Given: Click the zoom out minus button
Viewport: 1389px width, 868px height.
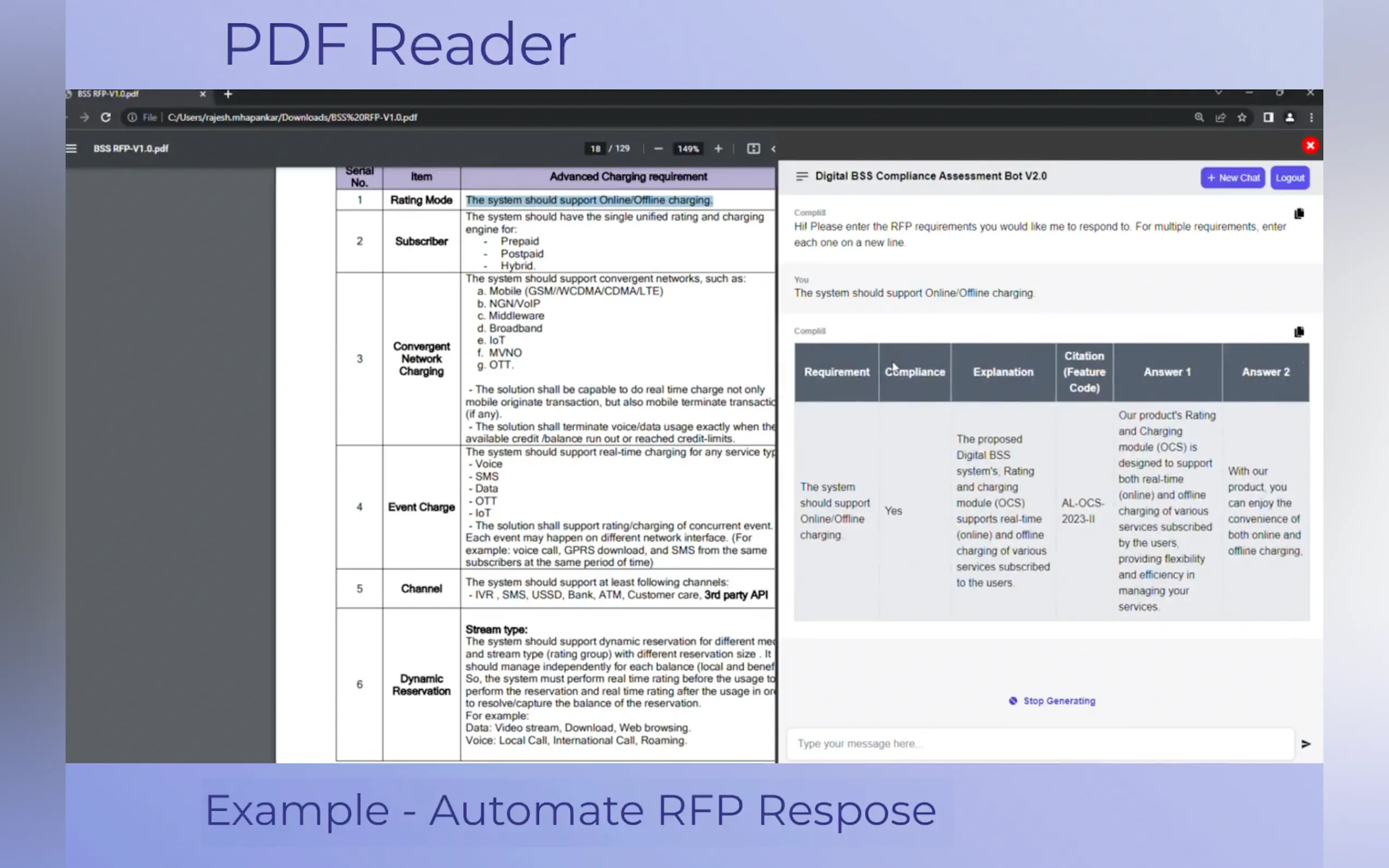Looking at the screenshot, I should coord(658,149).
